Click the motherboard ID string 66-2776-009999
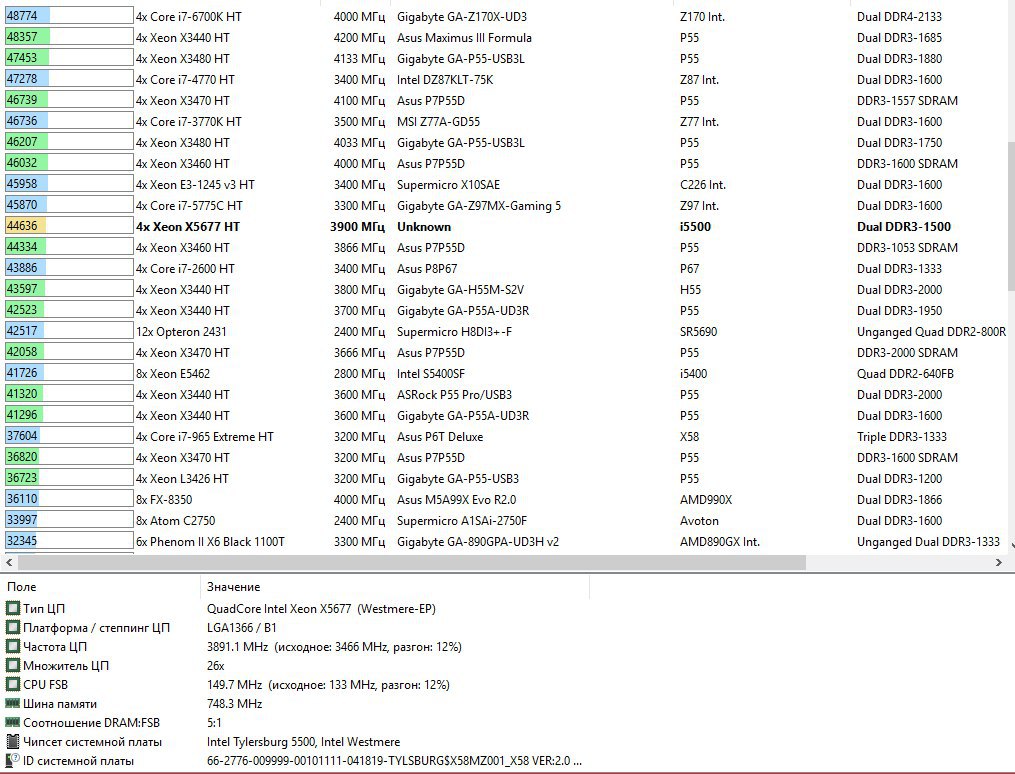 (x=394, y=761)
